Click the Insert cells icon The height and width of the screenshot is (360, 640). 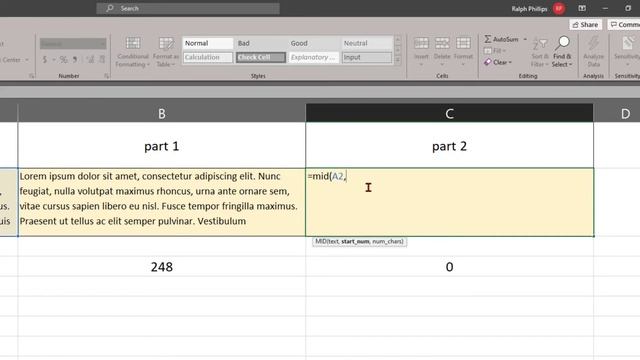coord(421,43)
